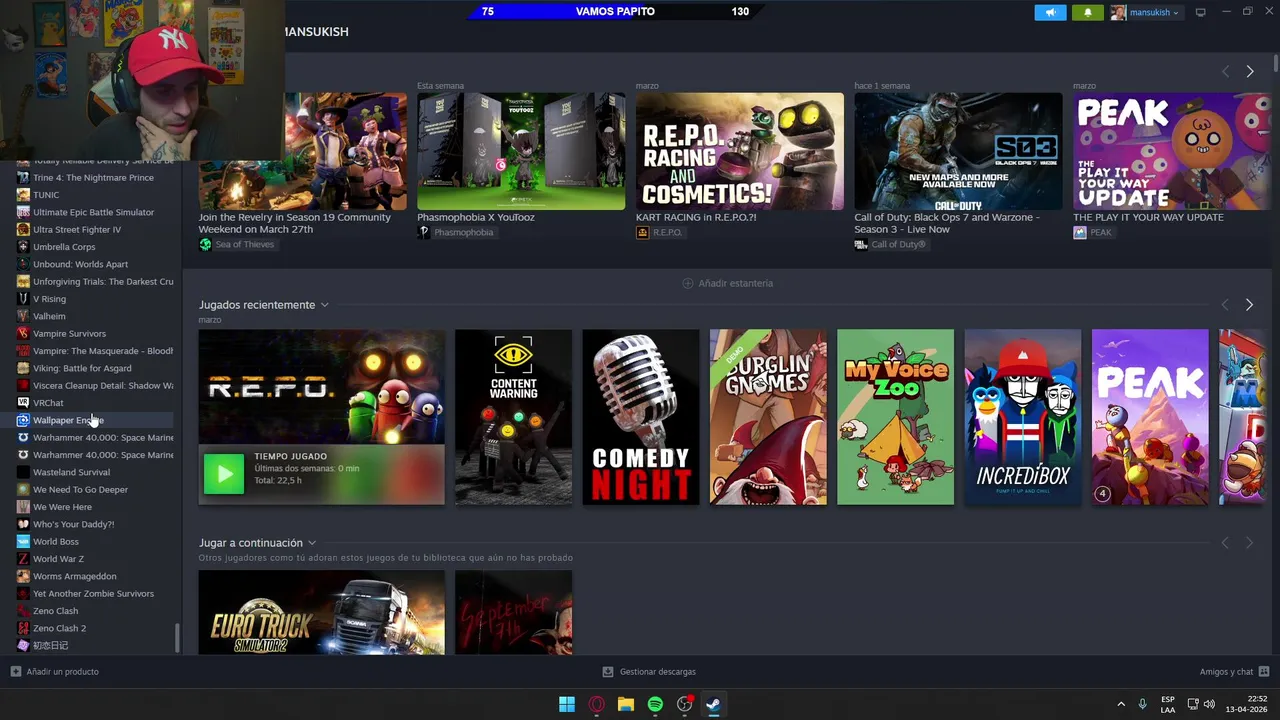Click the Sea of Thieves publisher icon
1280x720 pixels.
click(205, 244)
